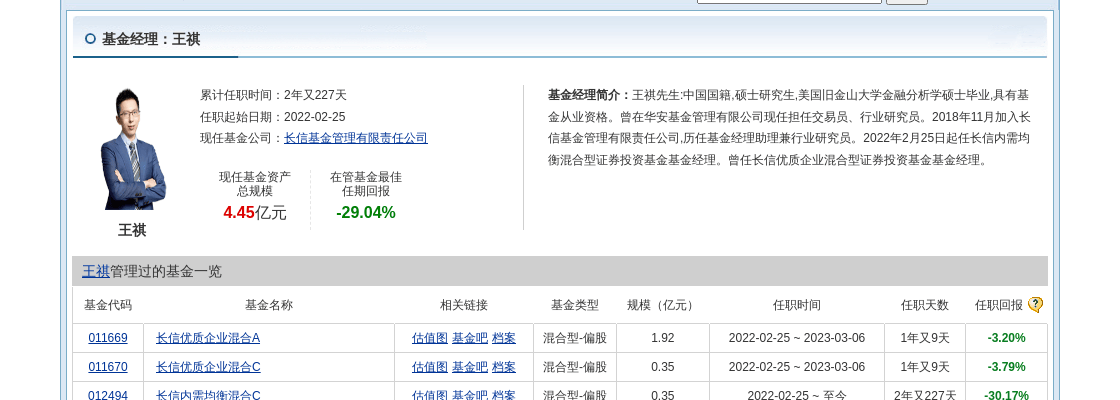Open 档案 for 长信优质企业混合A
Viewport: 1120px width, 400px height.
pyautogui.click(x=504, y=338)
